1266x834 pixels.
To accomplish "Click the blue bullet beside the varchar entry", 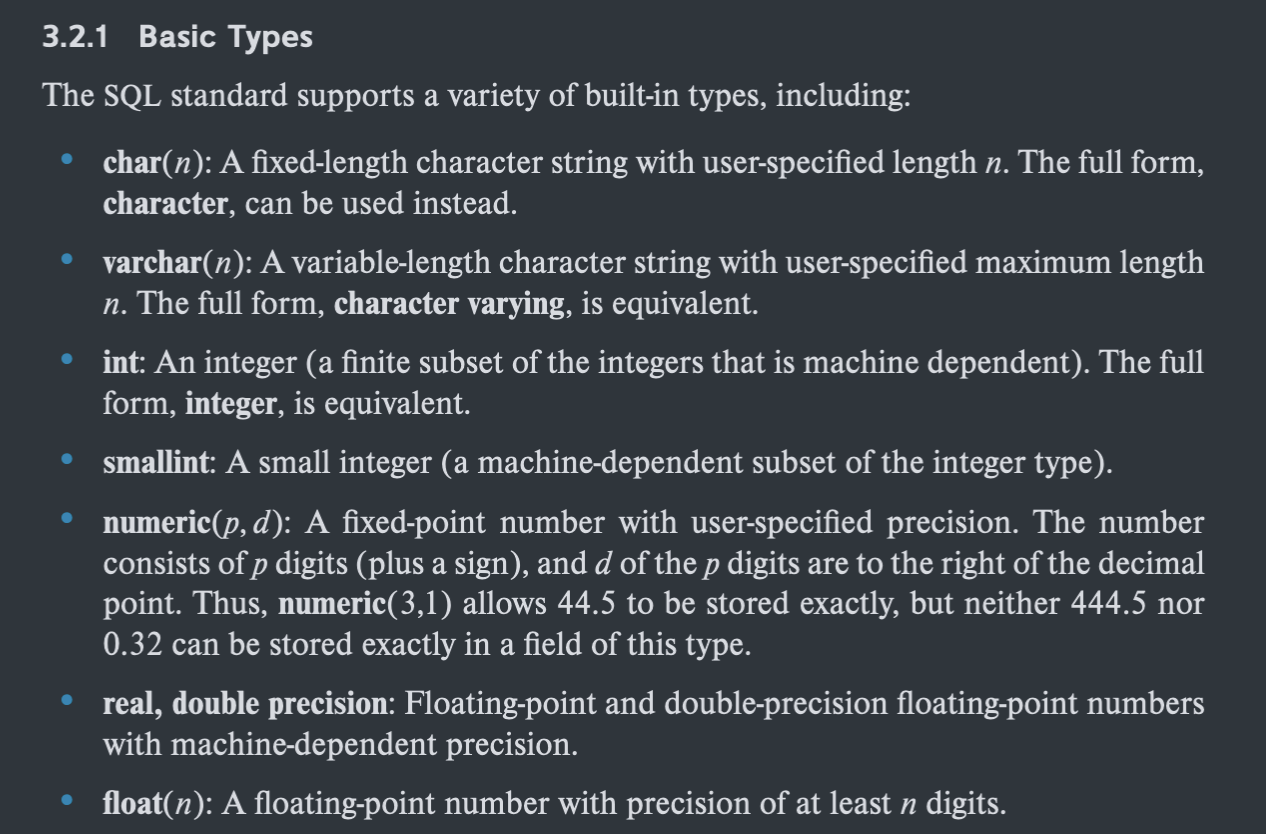I will (x=67, y=260).
